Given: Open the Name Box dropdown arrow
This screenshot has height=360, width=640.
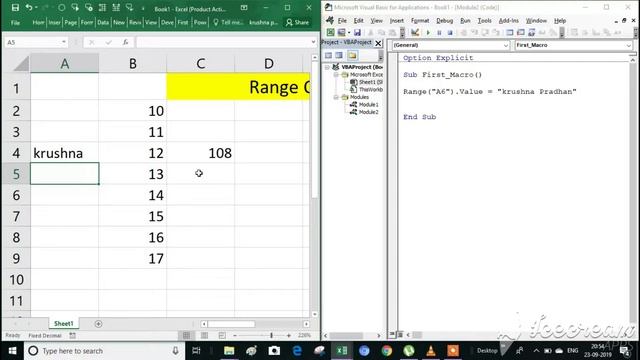Looking at the screenshot, I should [x=64, y=42].
